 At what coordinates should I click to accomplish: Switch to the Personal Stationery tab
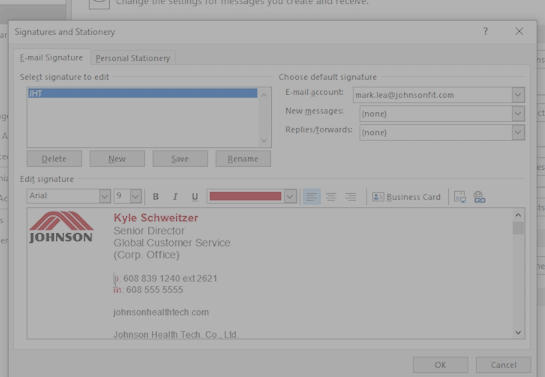133,58
